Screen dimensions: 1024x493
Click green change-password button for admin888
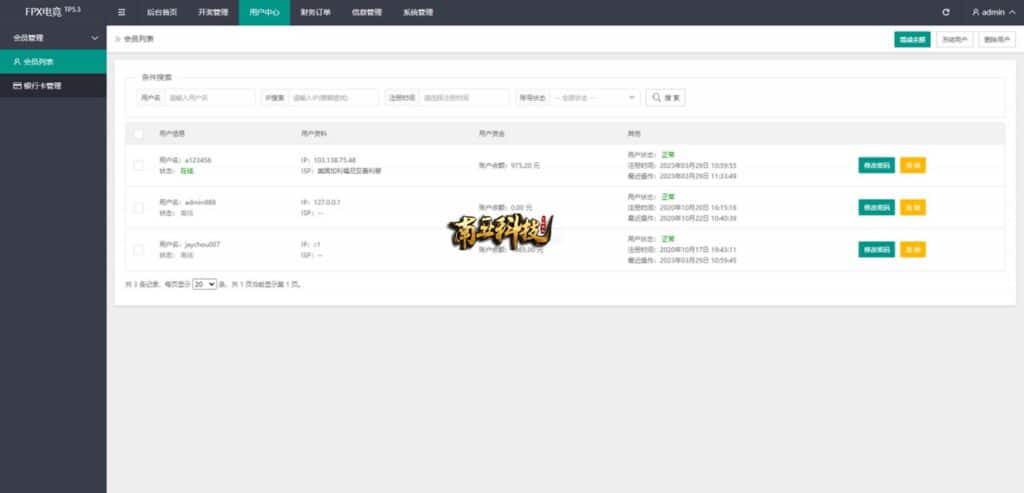tap(876, 208)
